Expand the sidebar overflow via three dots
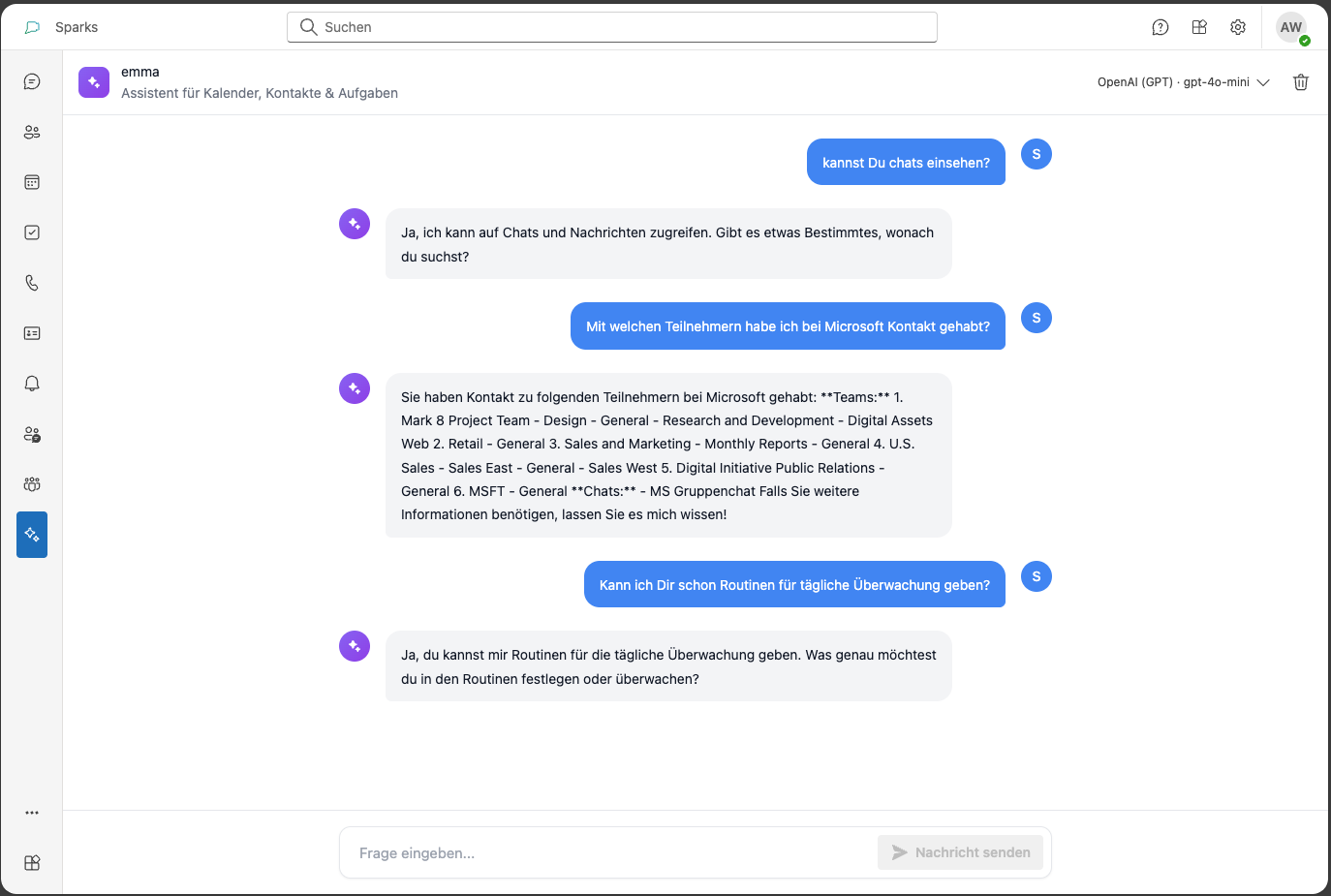 click(32, 812)
